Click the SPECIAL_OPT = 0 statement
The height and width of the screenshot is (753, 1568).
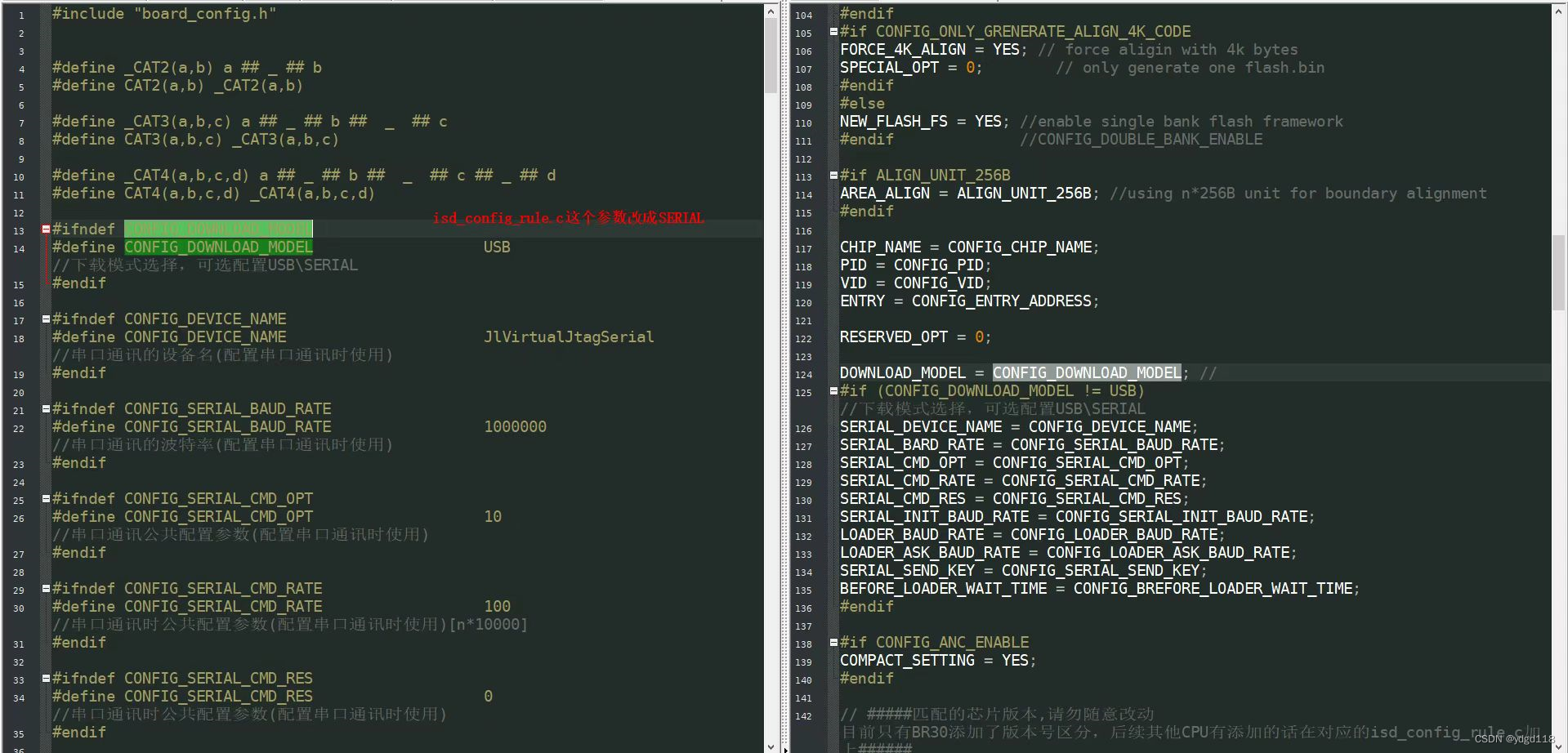(x=911, y=68)
